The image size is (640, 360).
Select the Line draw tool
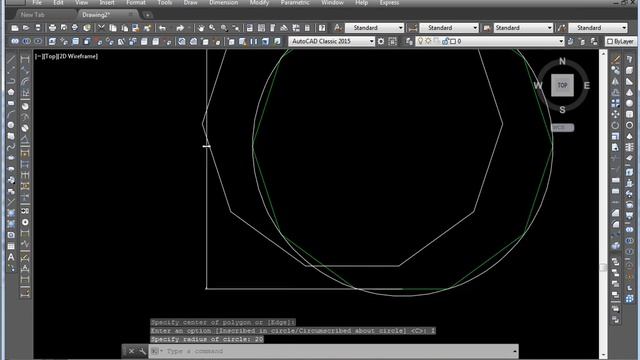11,60
